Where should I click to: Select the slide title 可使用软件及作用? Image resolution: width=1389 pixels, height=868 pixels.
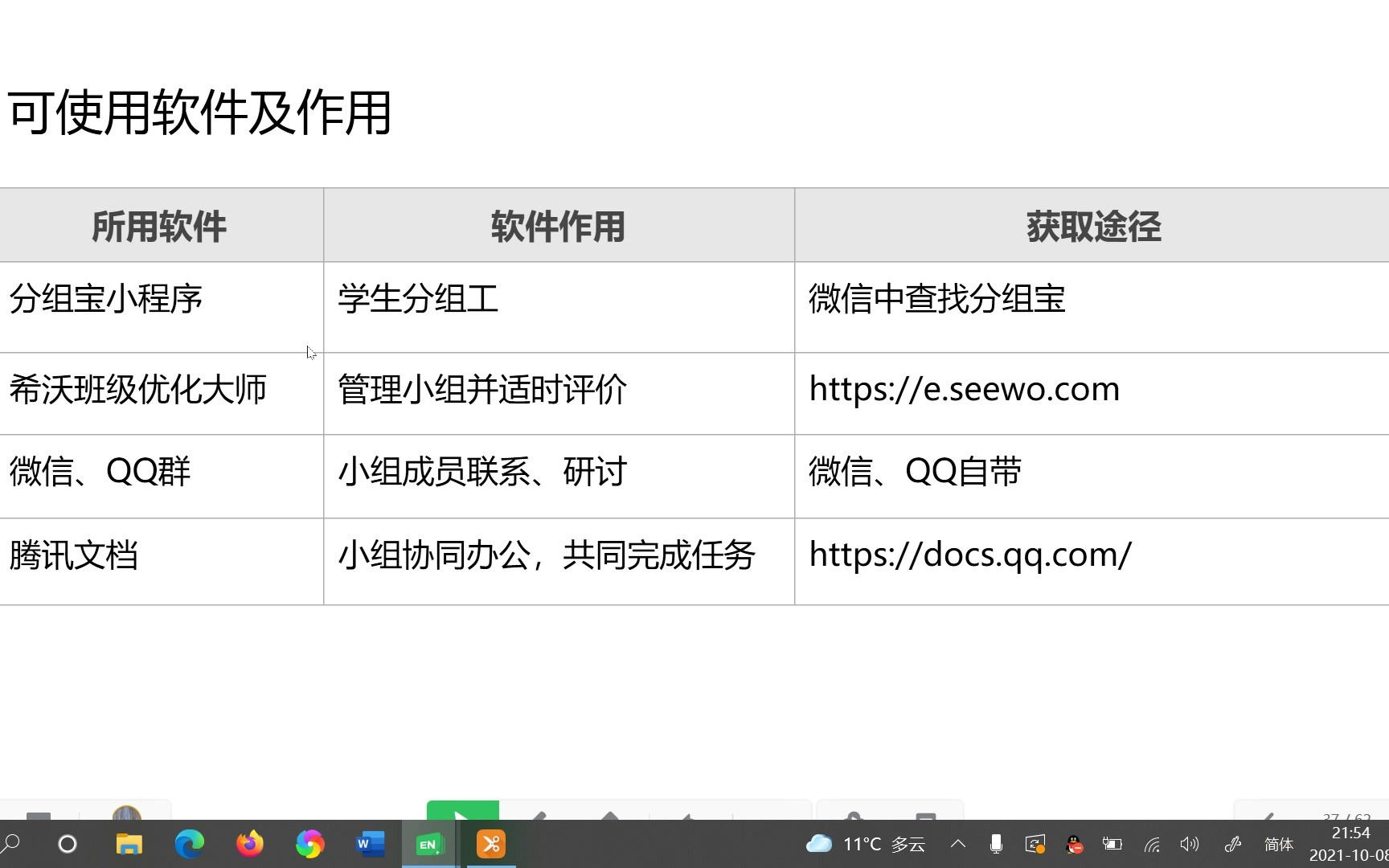[x=199, y=113]
